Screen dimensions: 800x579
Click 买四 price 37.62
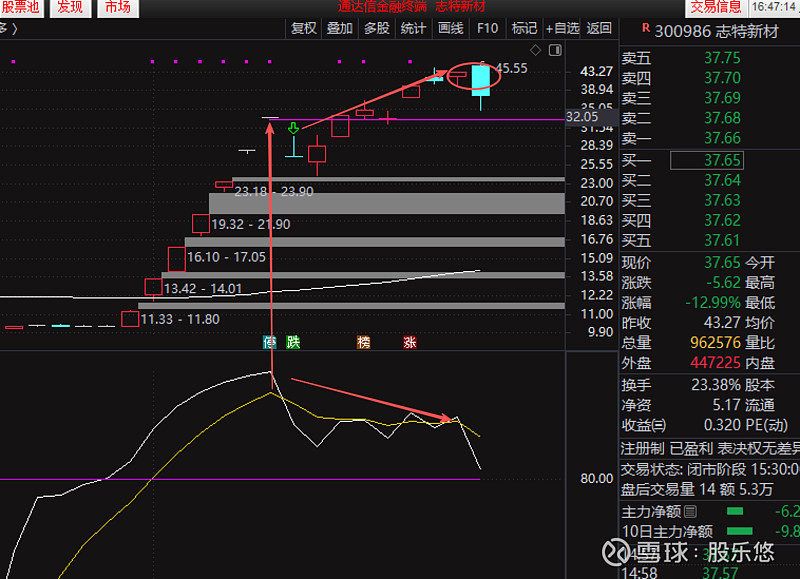pyautogui.click(x=722, y=220)
